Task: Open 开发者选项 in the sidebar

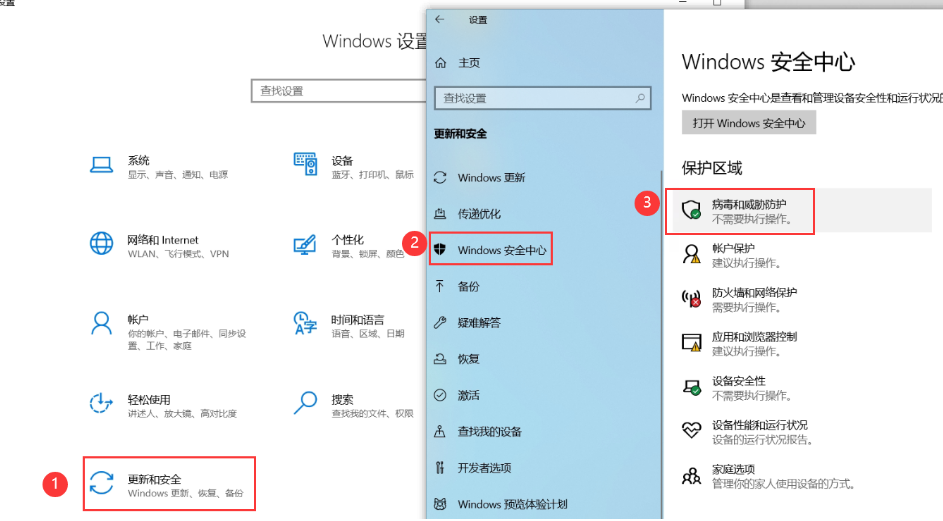Action: pos(484,468)
